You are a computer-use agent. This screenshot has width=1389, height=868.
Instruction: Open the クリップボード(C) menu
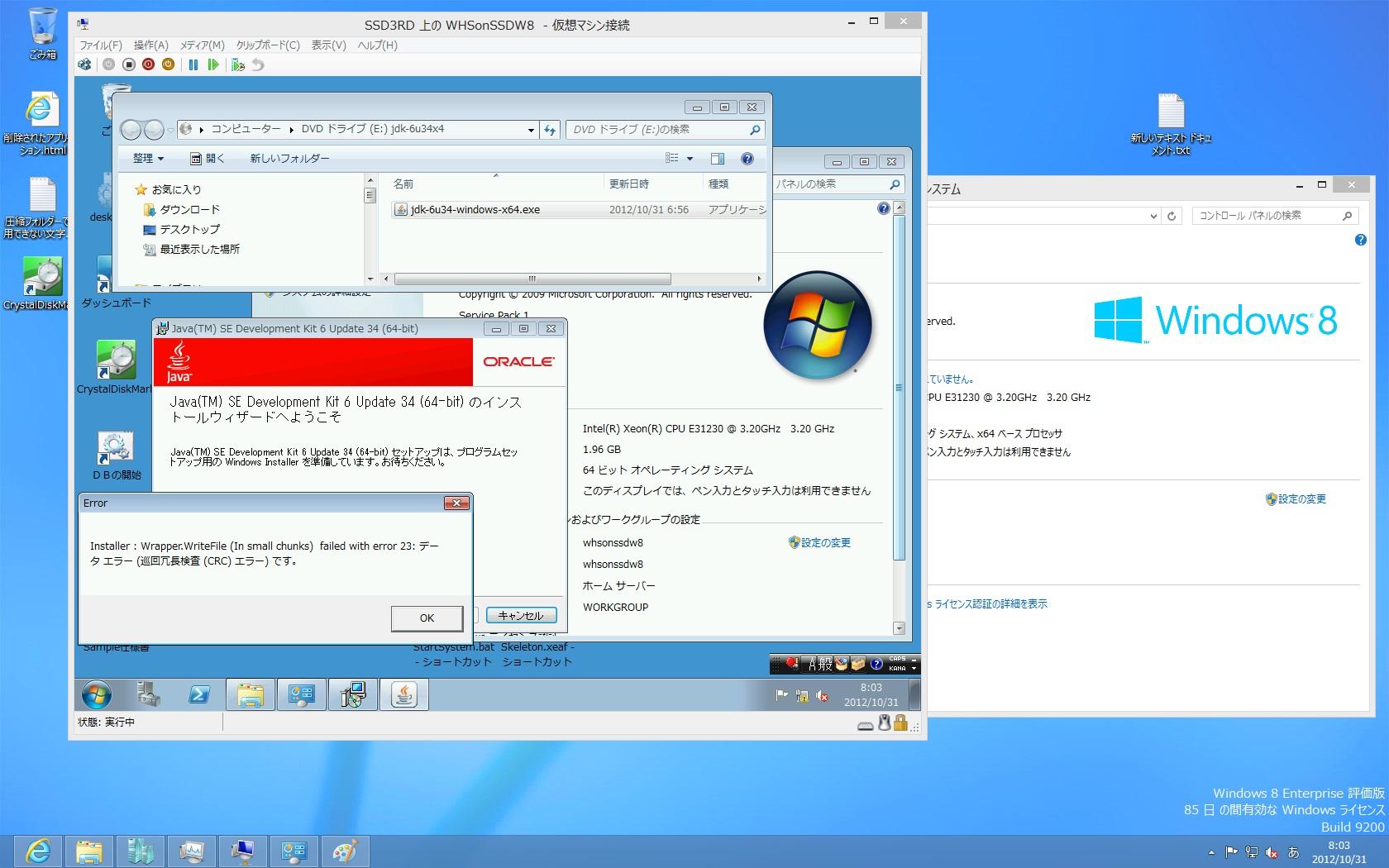[x=268, y=45]
